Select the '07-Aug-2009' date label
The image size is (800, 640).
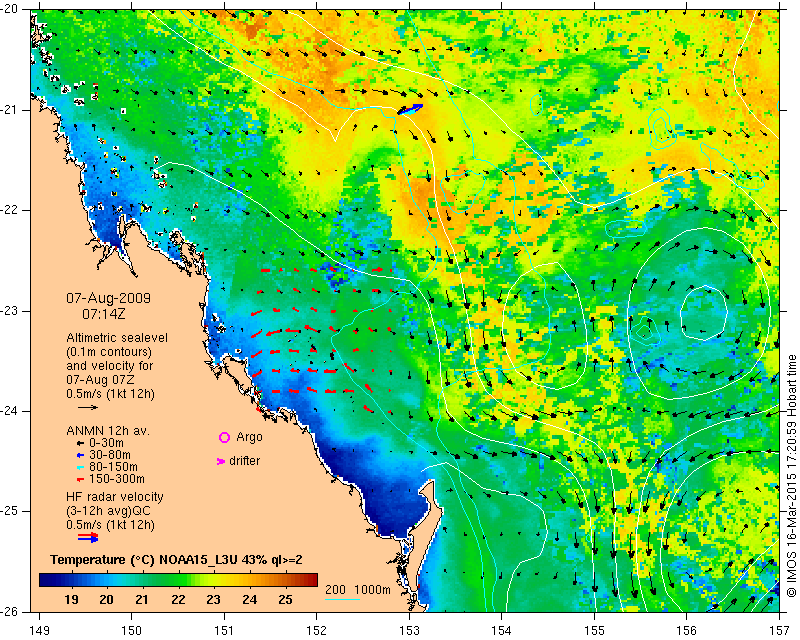point(109,298)
